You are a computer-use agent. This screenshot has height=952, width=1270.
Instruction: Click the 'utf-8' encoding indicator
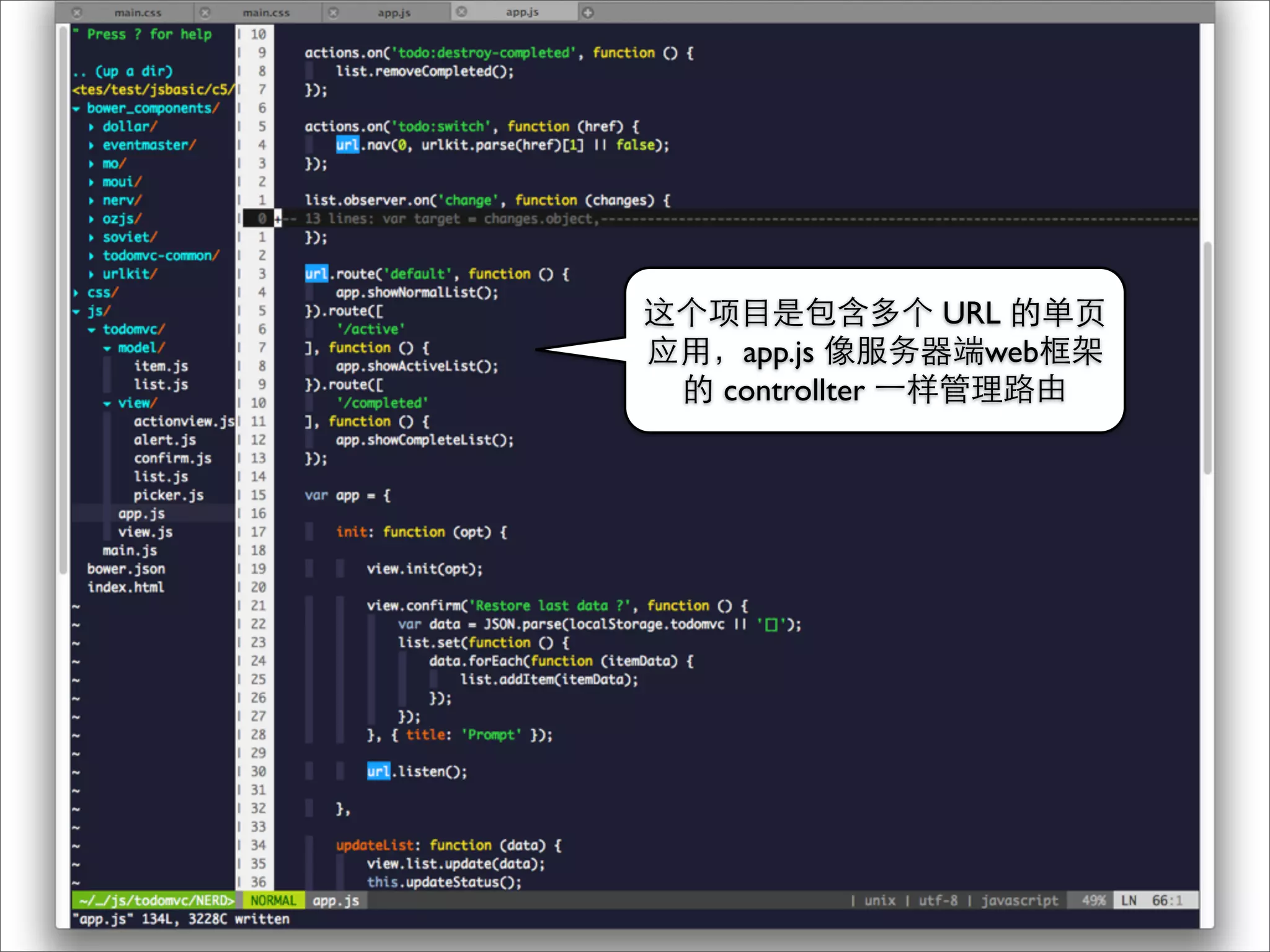[x=938, y=901]
